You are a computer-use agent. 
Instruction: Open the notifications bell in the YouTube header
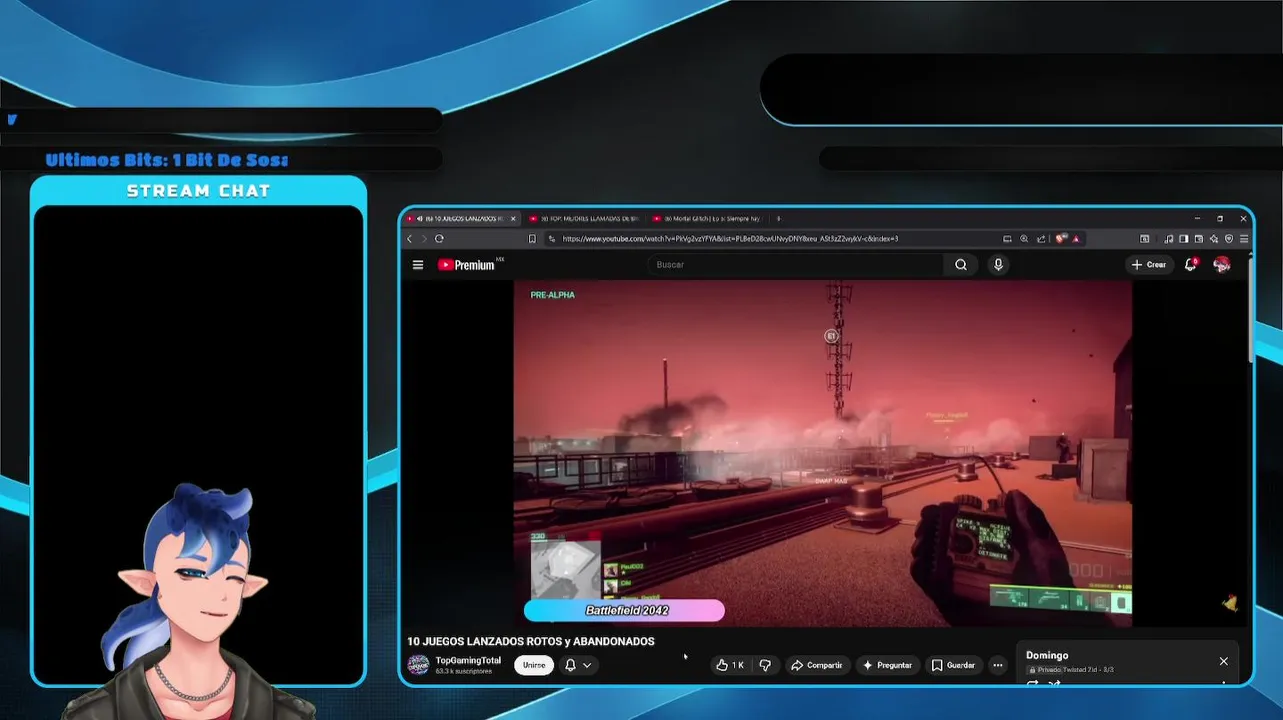coord(1190,265)
